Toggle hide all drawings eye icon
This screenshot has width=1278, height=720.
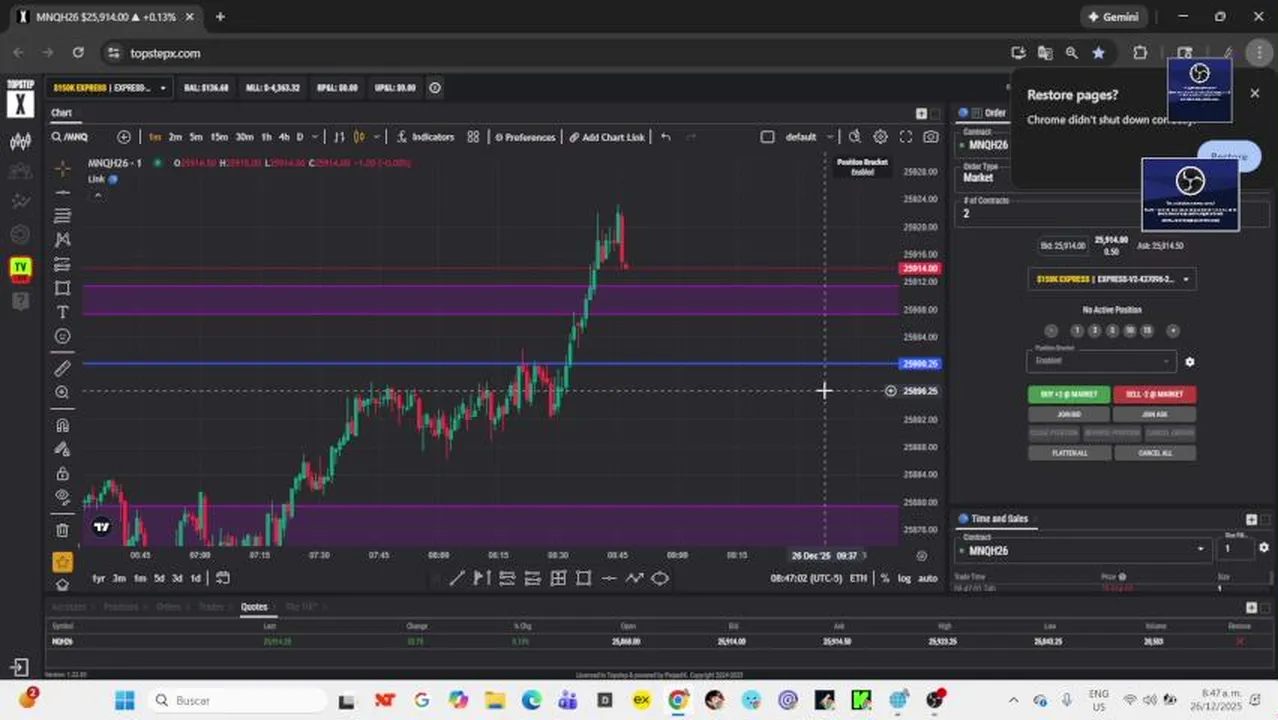click(62, 497)
